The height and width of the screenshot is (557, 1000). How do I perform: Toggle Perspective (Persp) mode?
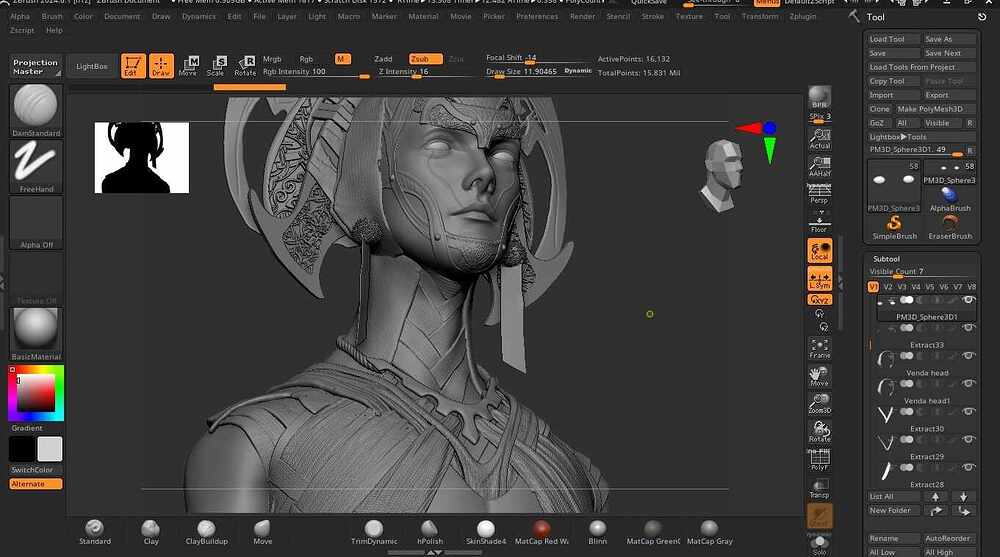820,194
